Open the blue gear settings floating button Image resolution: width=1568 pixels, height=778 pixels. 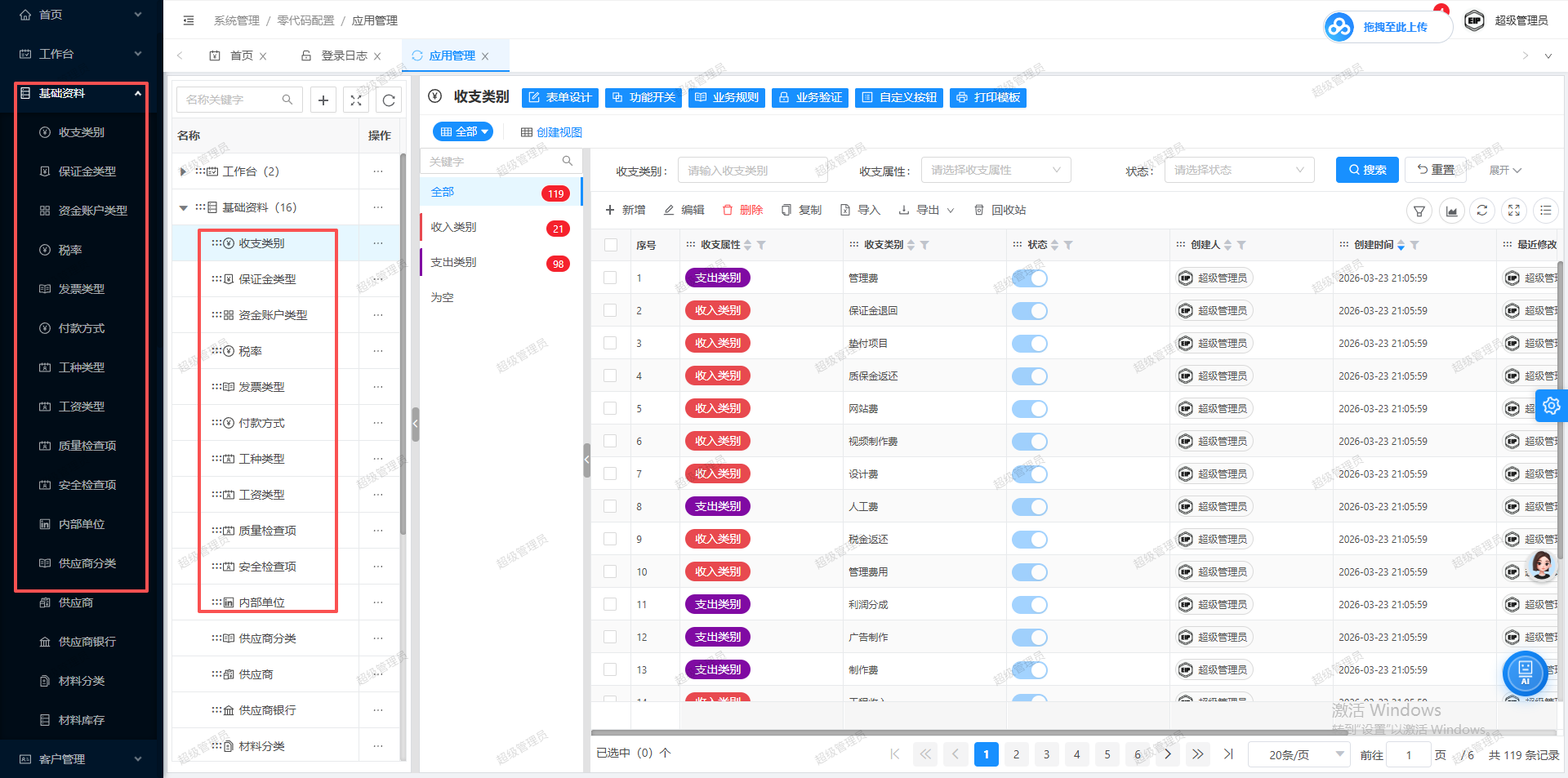point(1552,406)
